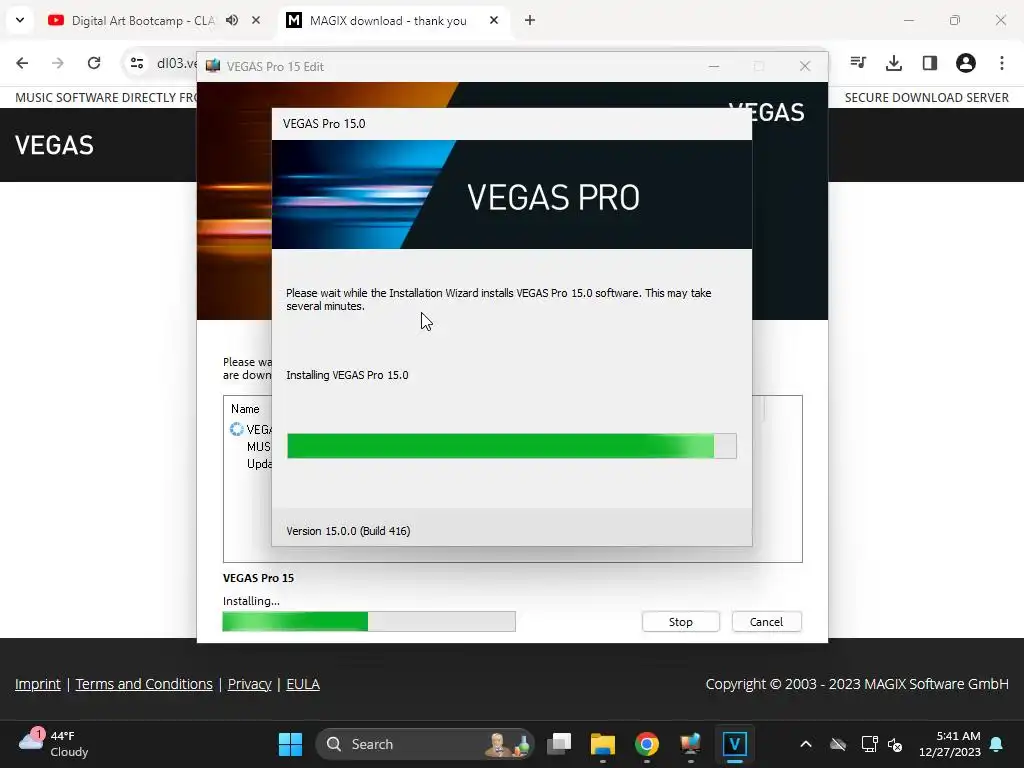Select the MAGIX download thank you tab

388,20
